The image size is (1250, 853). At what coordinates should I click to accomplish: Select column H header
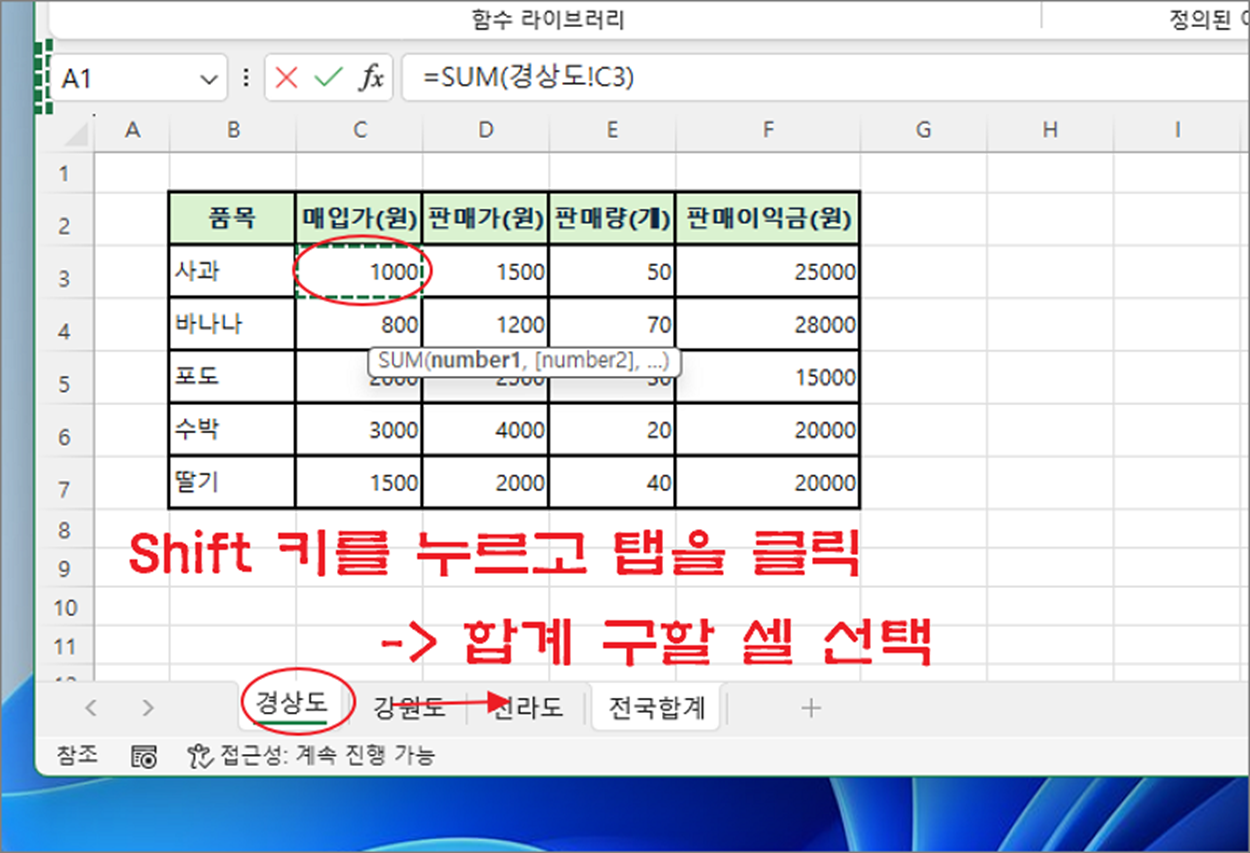[1049, 130]
